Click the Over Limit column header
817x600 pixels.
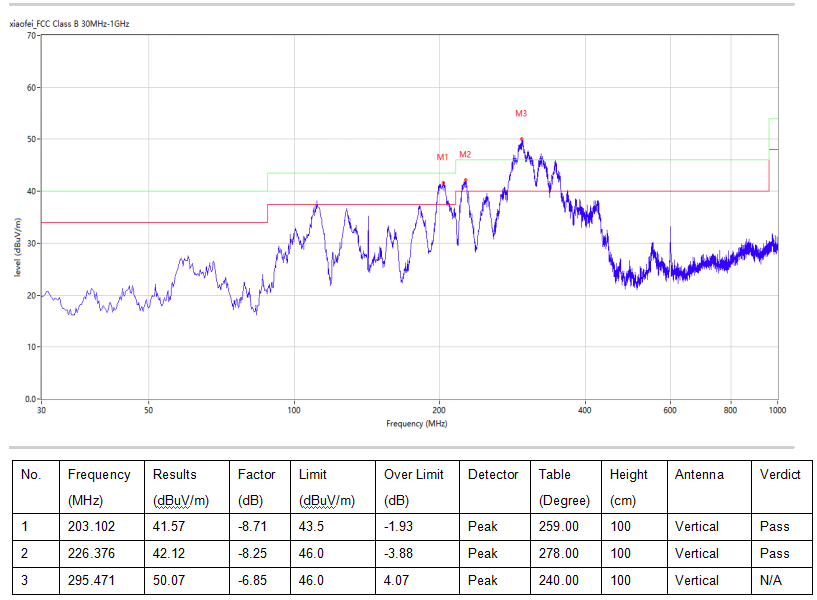pos(415,474)
